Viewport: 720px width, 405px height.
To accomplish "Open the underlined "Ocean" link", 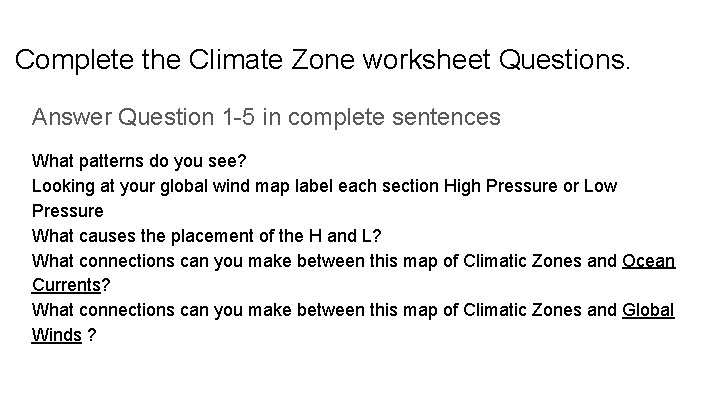I will tap(648, 261).
